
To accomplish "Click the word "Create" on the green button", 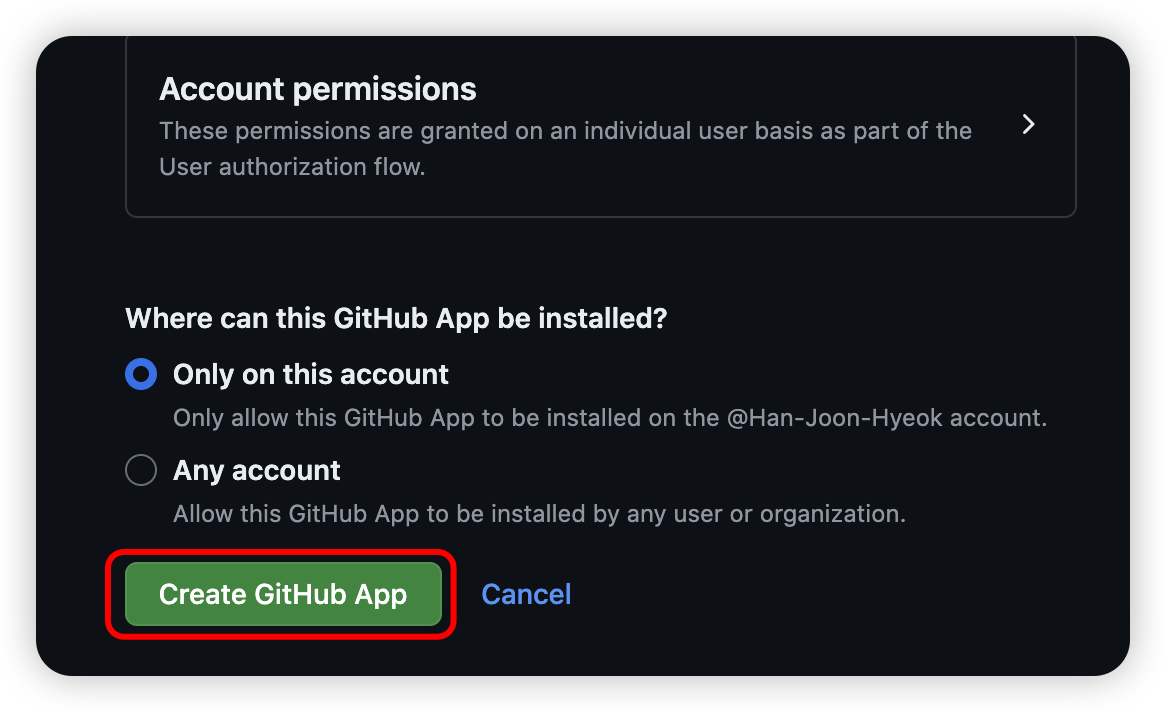I will tap(202, 594).
